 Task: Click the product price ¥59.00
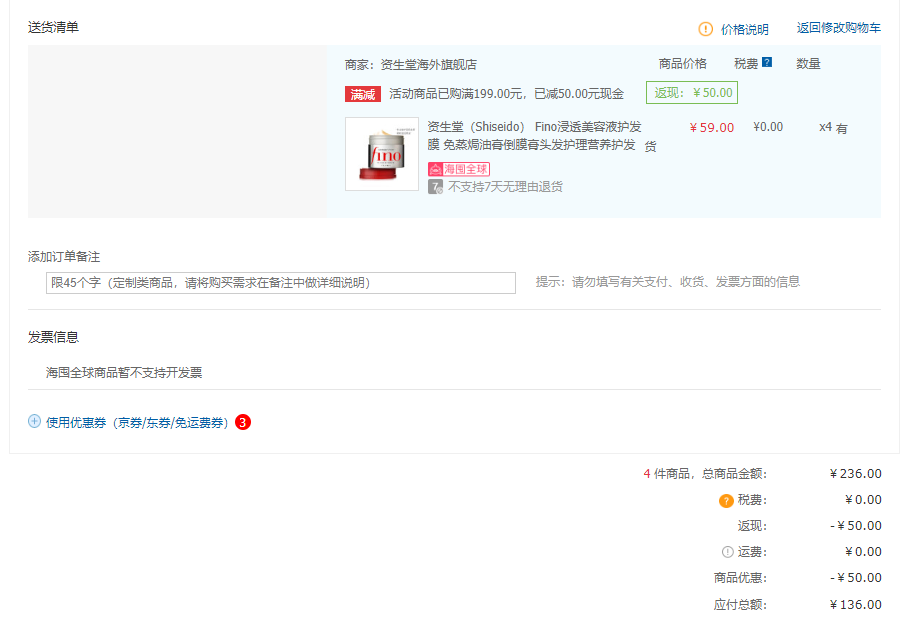tap(712, 128)
